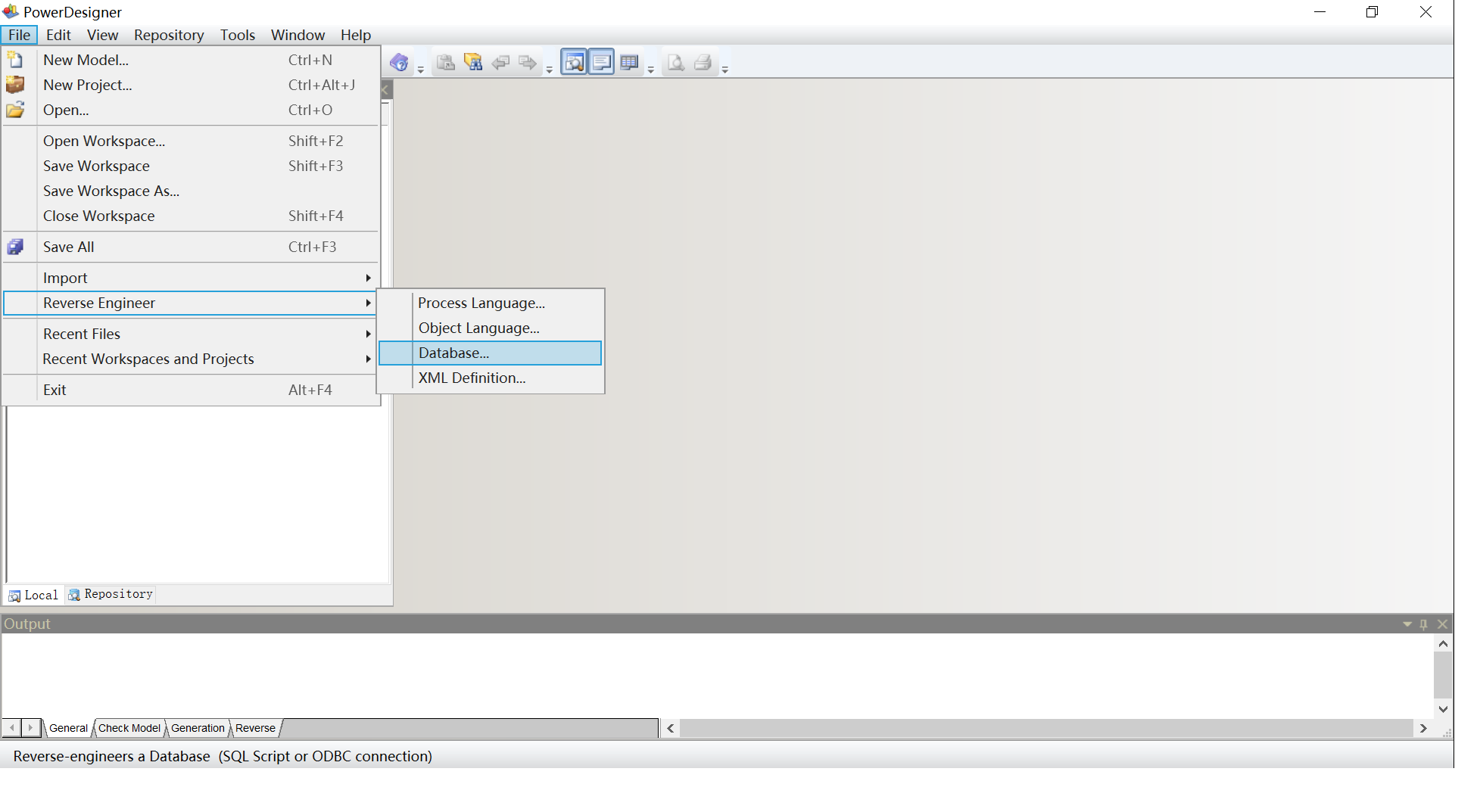Toggle the Result List toolbar button
This screenshot has width=1480, height=812.
[629, 62]
